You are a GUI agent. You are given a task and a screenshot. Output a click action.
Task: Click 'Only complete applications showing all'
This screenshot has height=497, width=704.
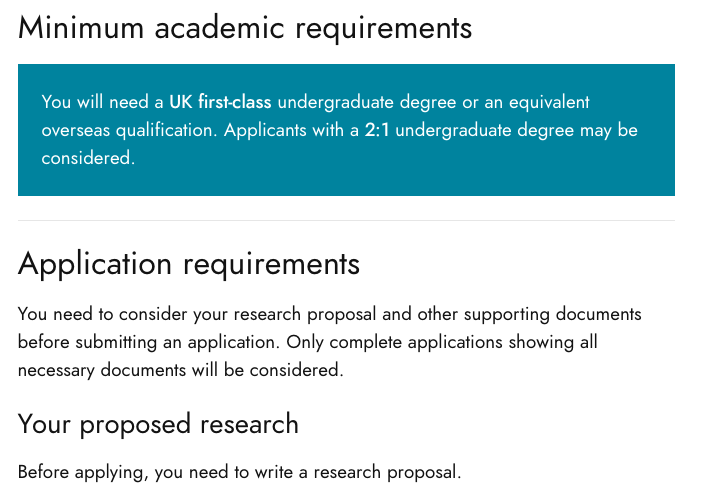[442, 342]
